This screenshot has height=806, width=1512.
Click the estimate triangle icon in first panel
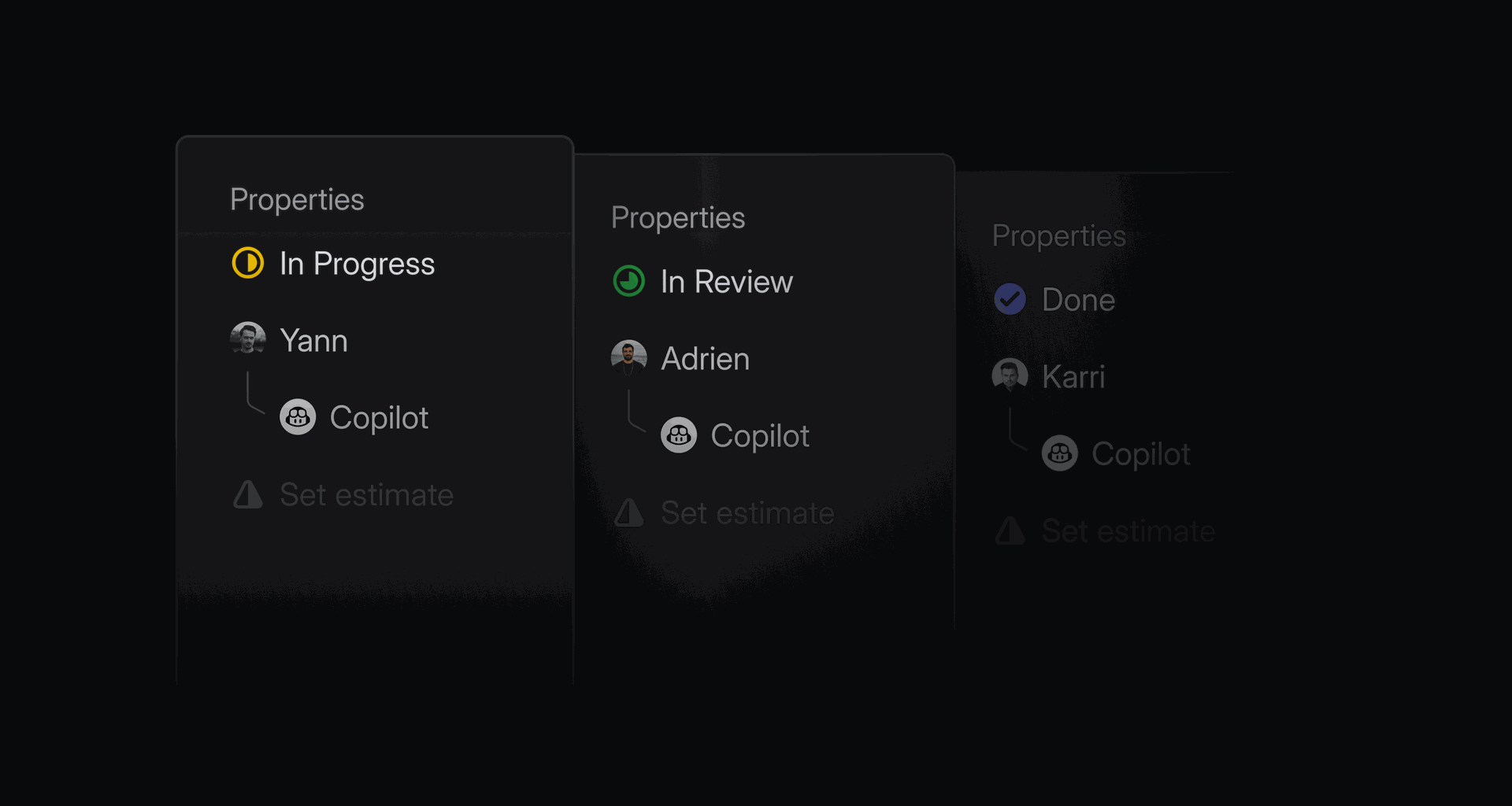tap(248, 494)
